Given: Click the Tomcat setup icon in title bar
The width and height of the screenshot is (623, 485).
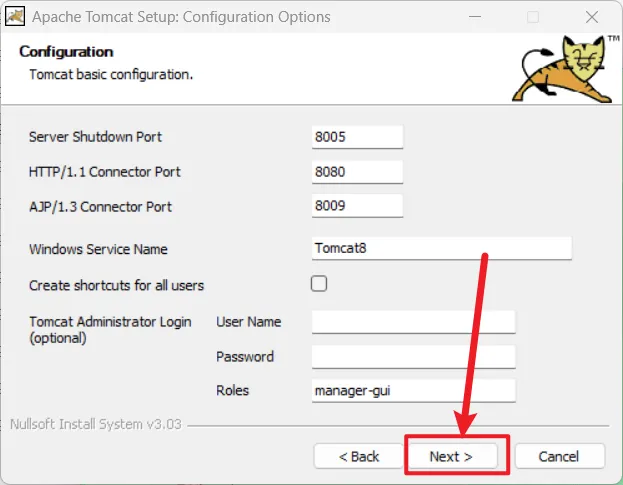Looking at the screenshot, I should click(x=15, y=17).
